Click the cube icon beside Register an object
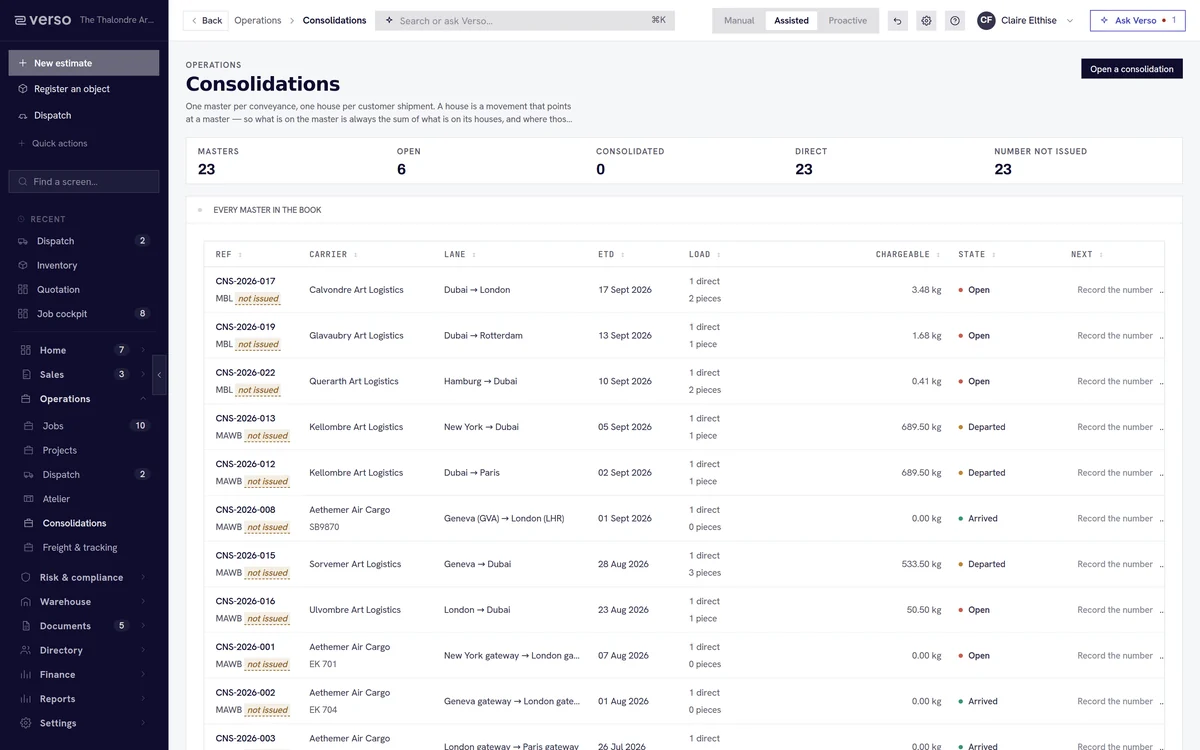This screenshot has width=1200, height=750. pyautogui.click(x=23, y=89)
